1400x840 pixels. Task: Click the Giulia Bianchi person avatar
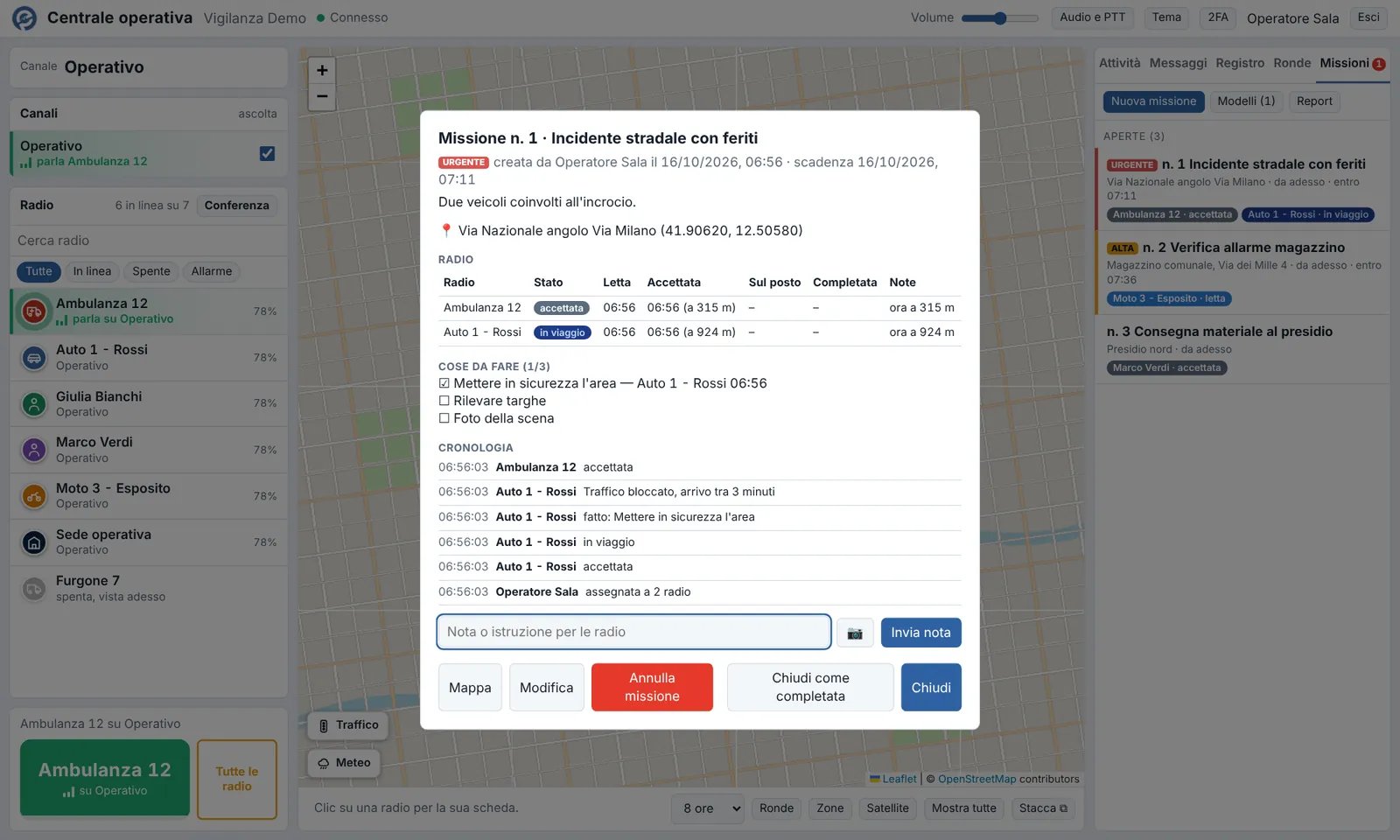[33, 403]
